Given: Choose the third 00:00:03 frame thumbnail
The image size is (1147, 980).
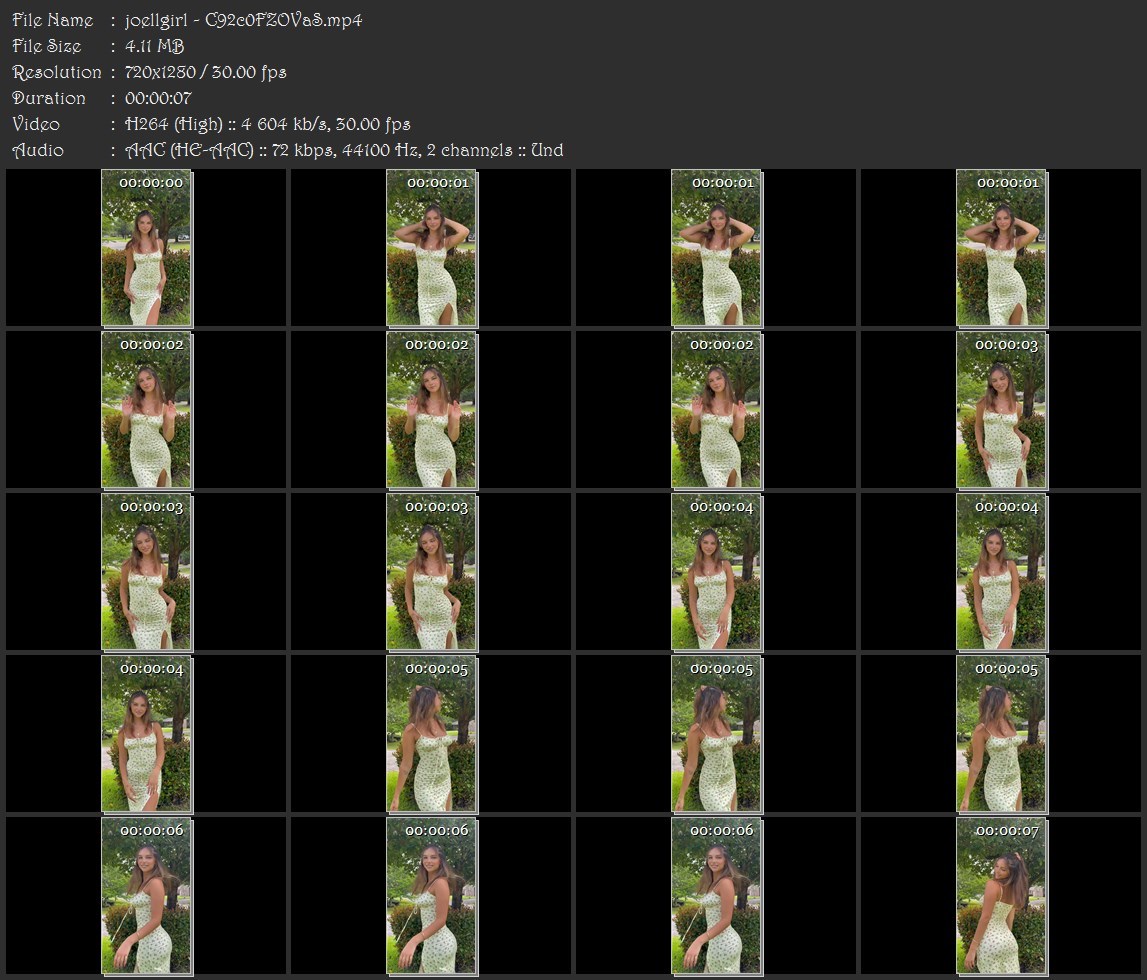Looking at the screenshot, I should pyautogui.click(x=432, y=572).
